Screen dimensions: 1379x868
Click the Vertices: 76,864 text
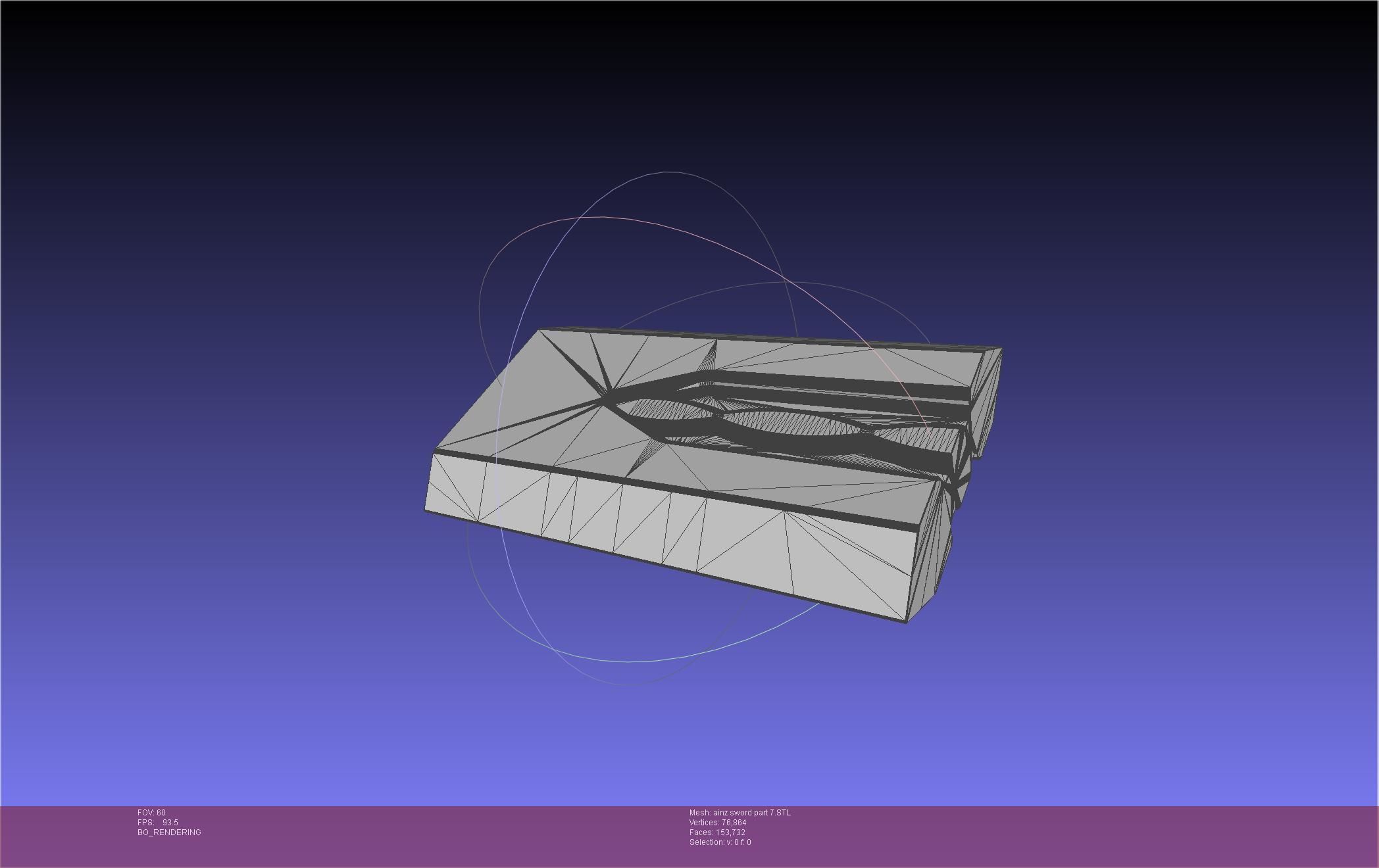click(718, 823)
